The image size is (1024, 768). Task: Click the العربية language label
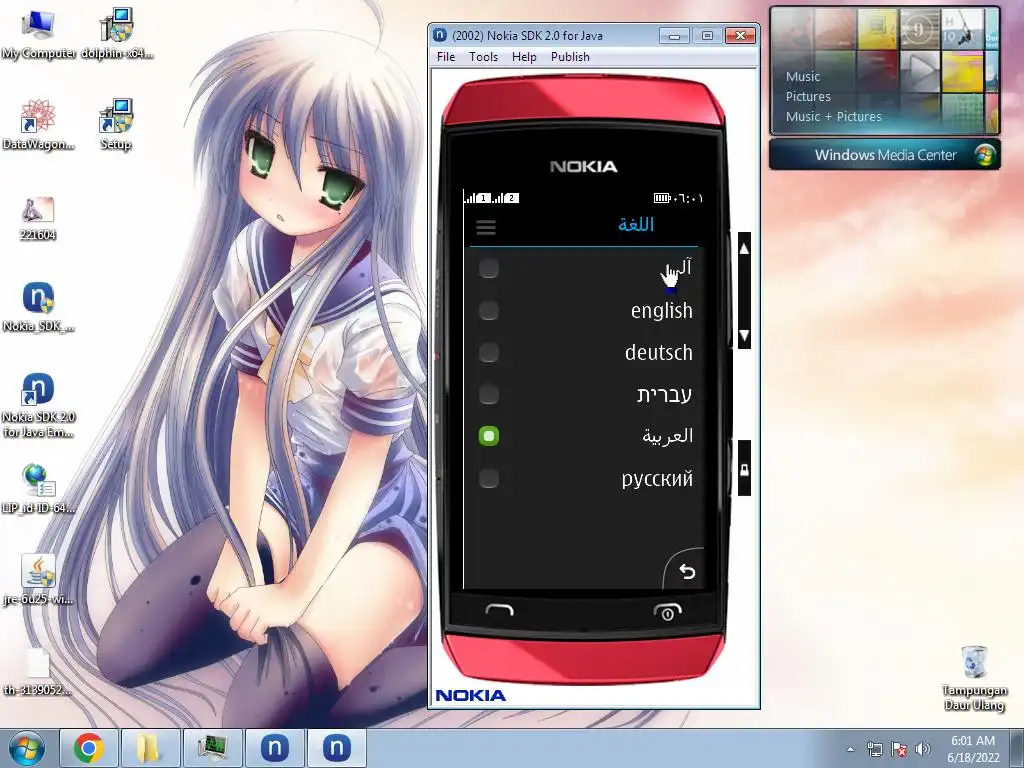(667, 436)
